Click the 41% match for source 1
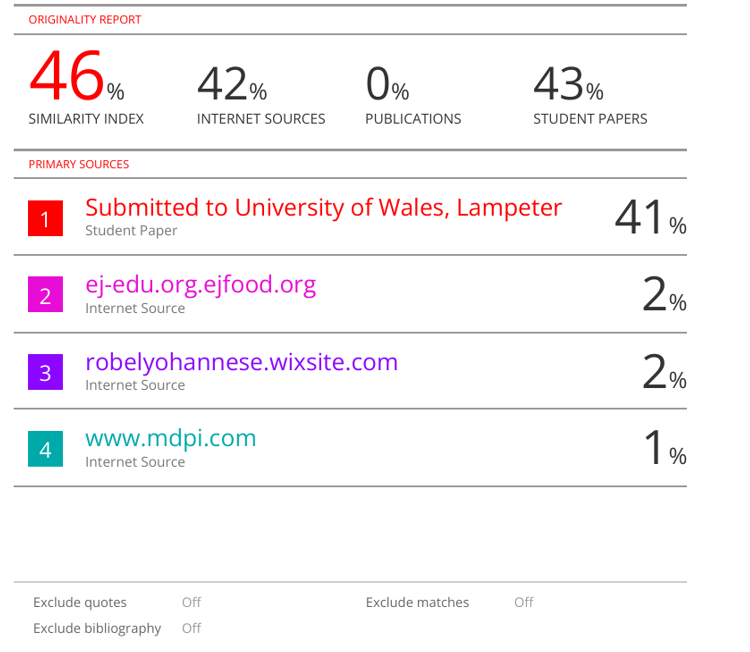This screenshot has width=750, height=652. pyautogui.click(x=649, y=218)
